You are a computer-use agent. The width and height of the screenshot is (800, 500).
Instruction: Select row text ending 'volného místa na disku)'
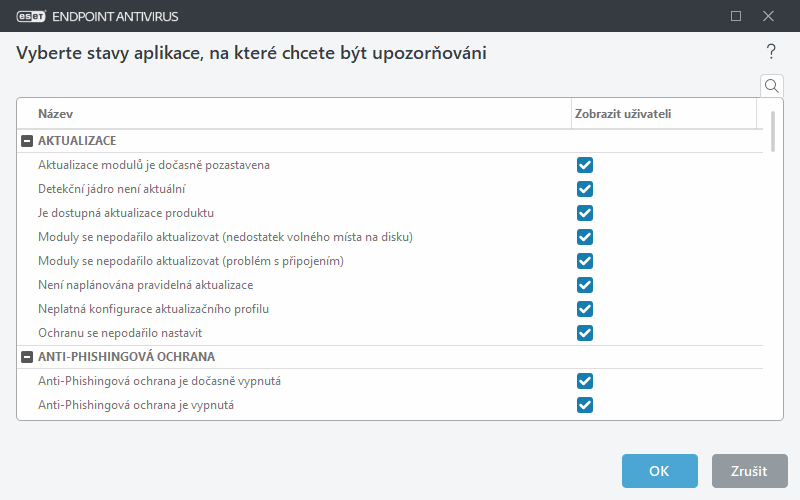click(226, 237)
